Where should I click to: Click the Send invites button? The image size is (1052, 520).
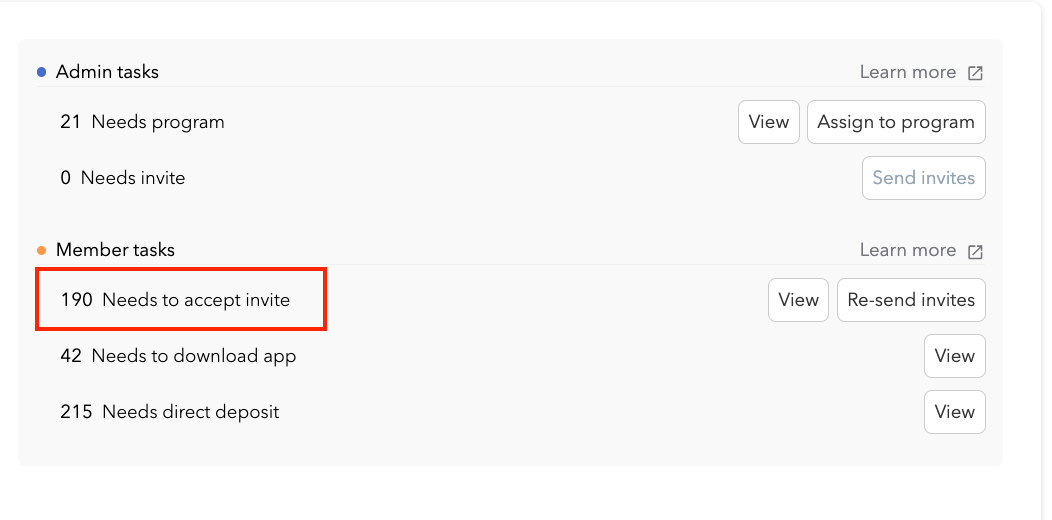[923, 178]
